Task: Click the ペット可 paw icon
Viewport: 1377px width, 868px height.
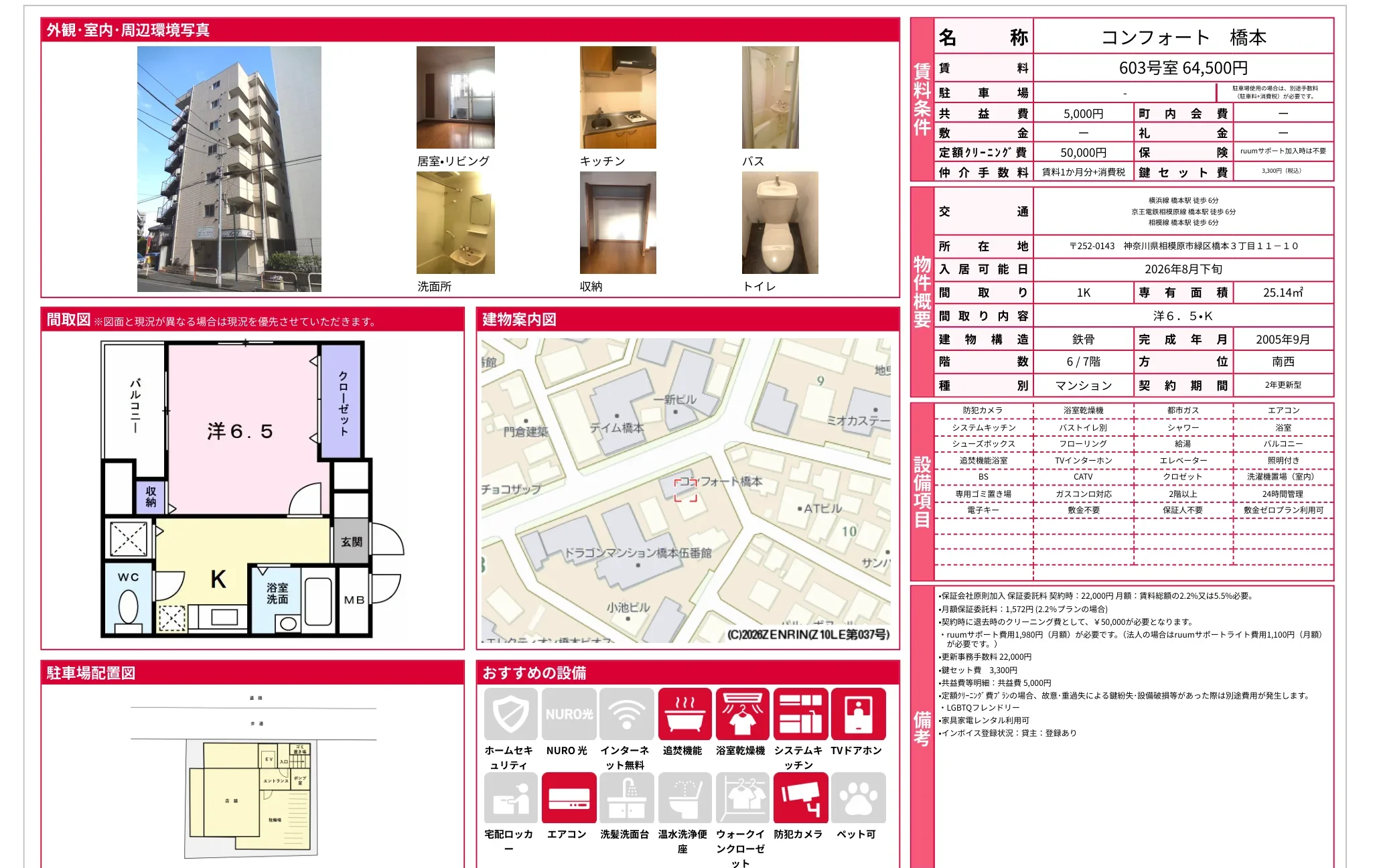Action: click(x=858, y=798)
